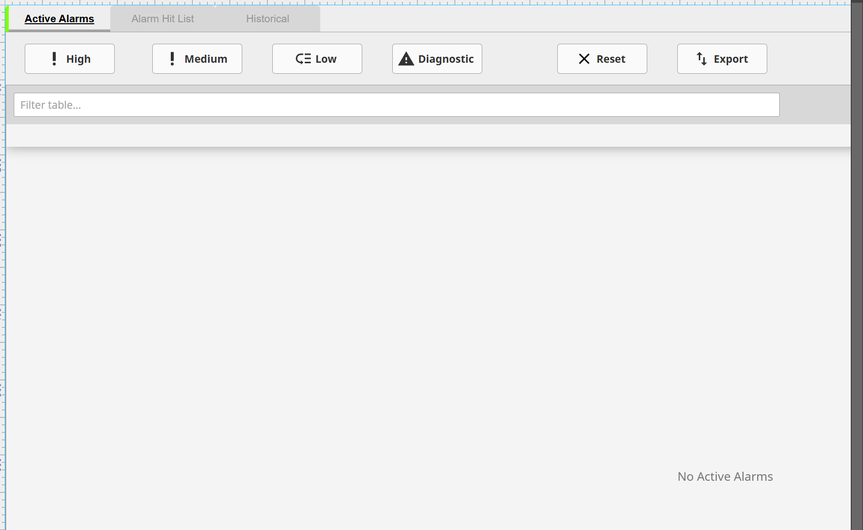Click the green indicator bar beside Active Alarms

8,19
